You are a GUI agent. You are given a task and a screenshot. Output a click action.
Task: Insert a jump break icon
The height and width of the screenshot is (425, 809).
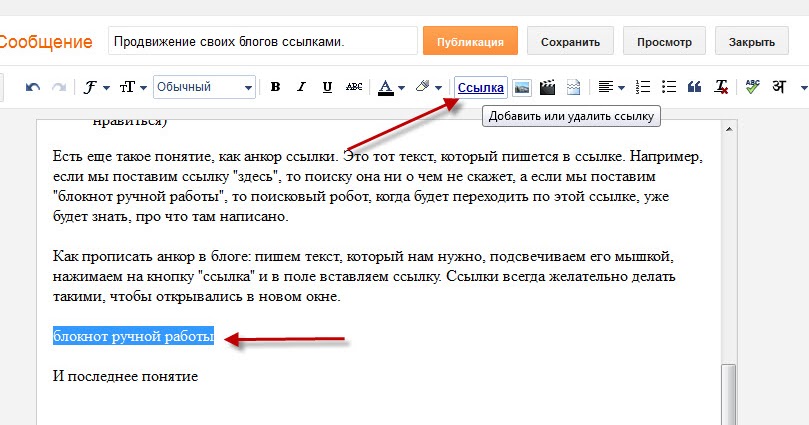point(573,87)
